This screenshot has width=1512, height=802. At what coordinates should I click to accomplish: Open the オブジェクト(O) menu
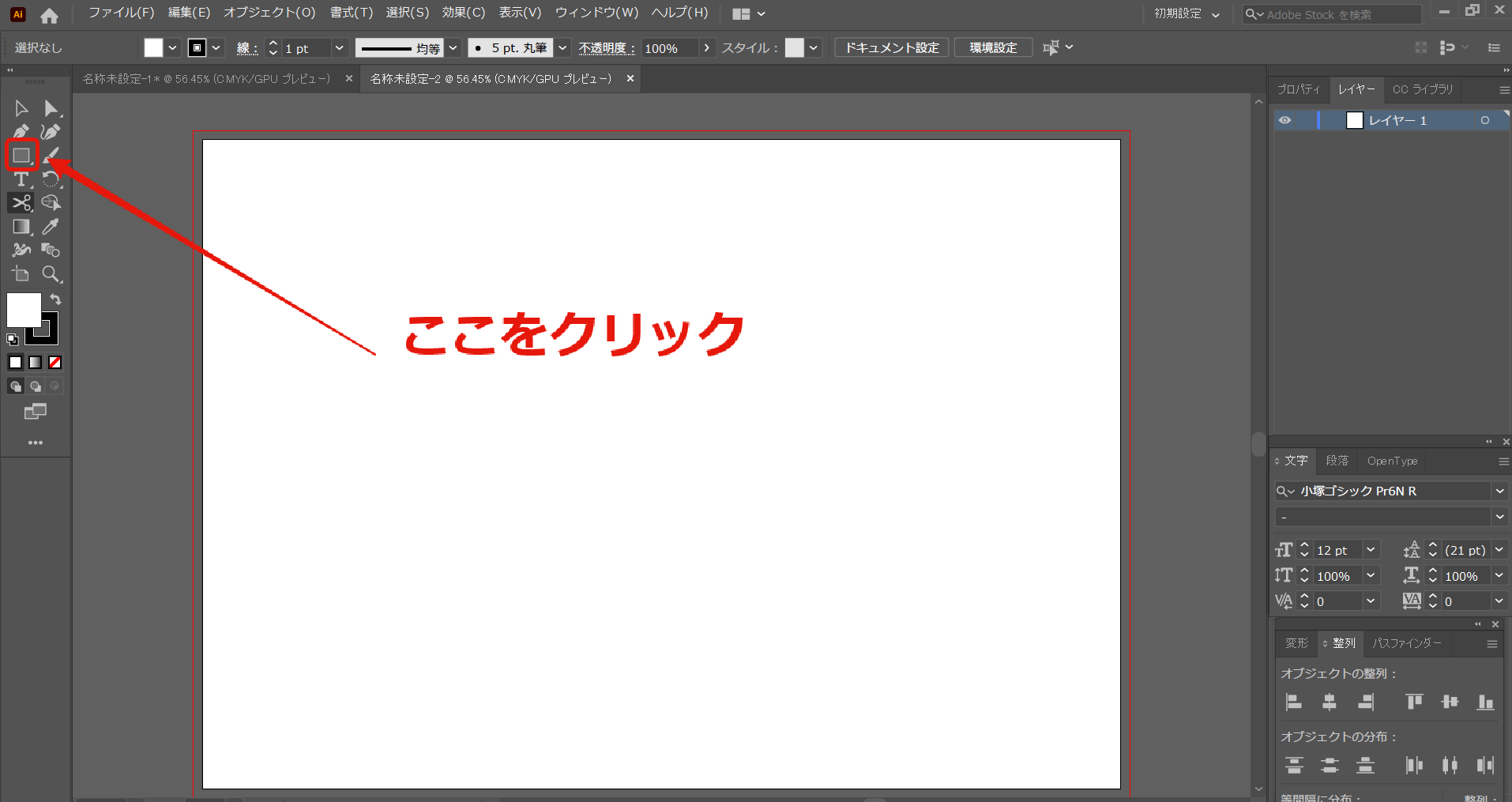tap(269, 13)
